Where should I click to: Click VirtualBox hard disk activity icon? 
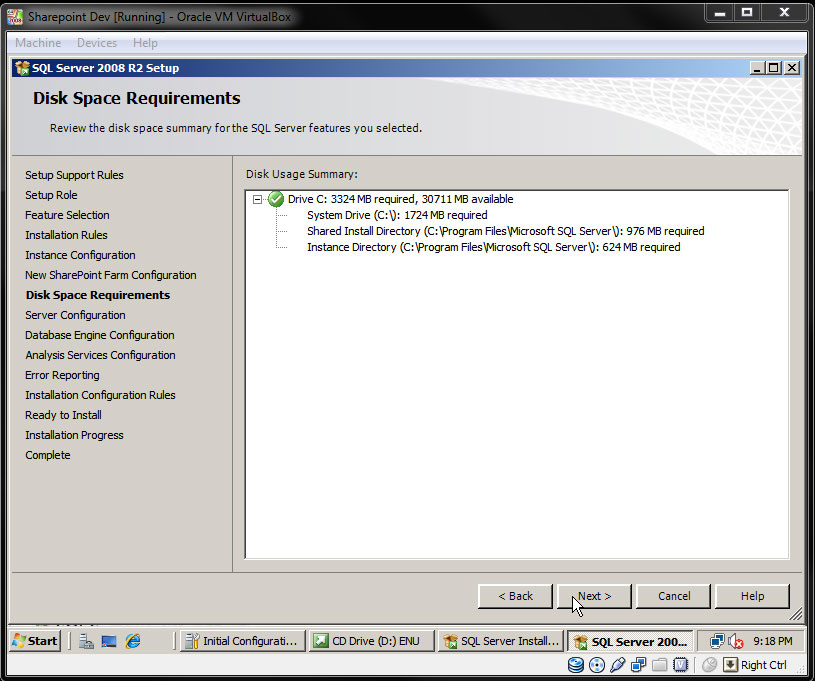coord(576,665)
